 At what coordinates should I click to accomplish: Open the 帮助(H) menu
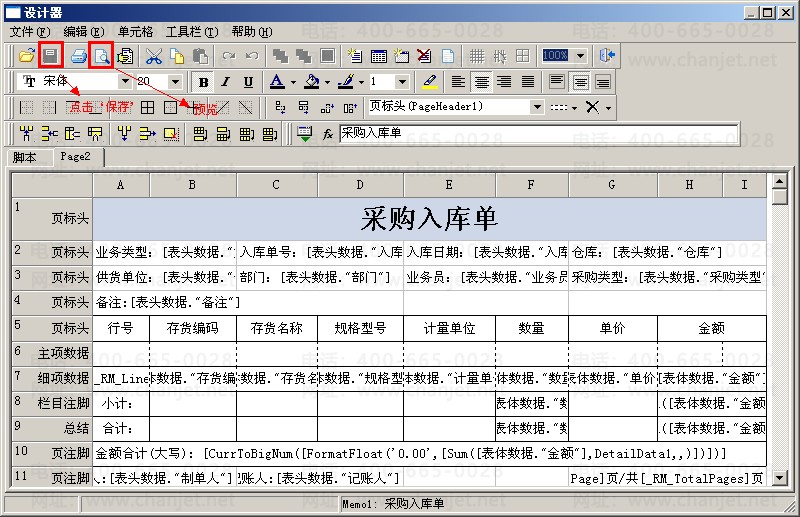click(x=252, y=32)
